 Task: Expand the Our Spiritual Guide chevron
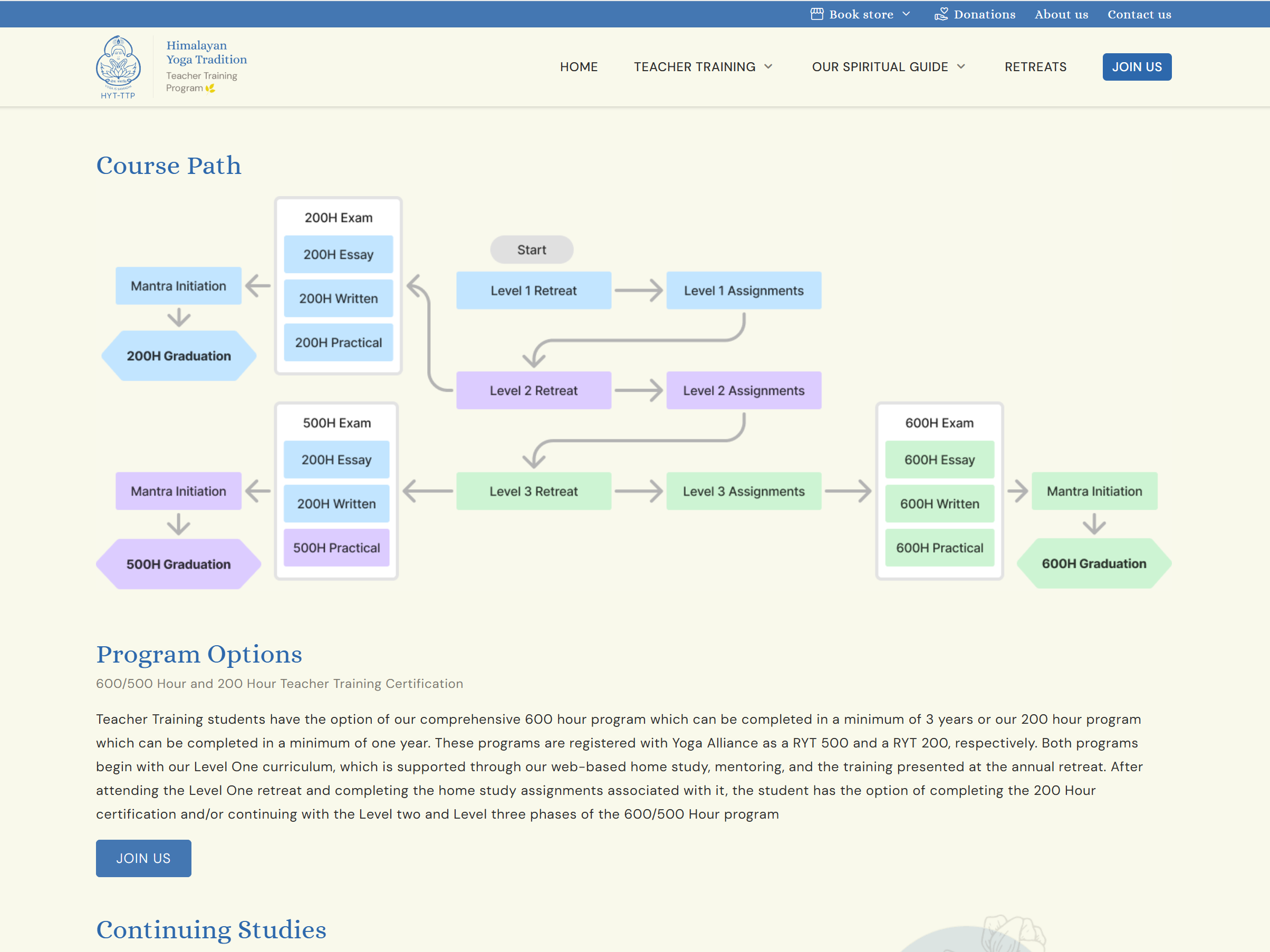tap(961, 66)
